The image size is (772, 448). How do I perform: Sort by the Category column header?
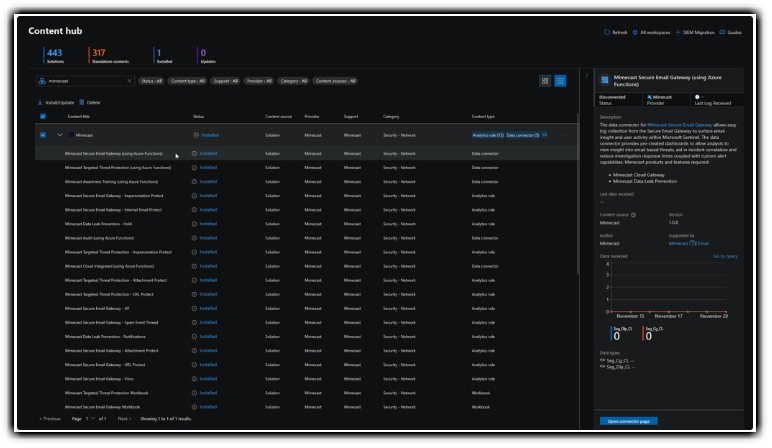(x=391, y=116)
